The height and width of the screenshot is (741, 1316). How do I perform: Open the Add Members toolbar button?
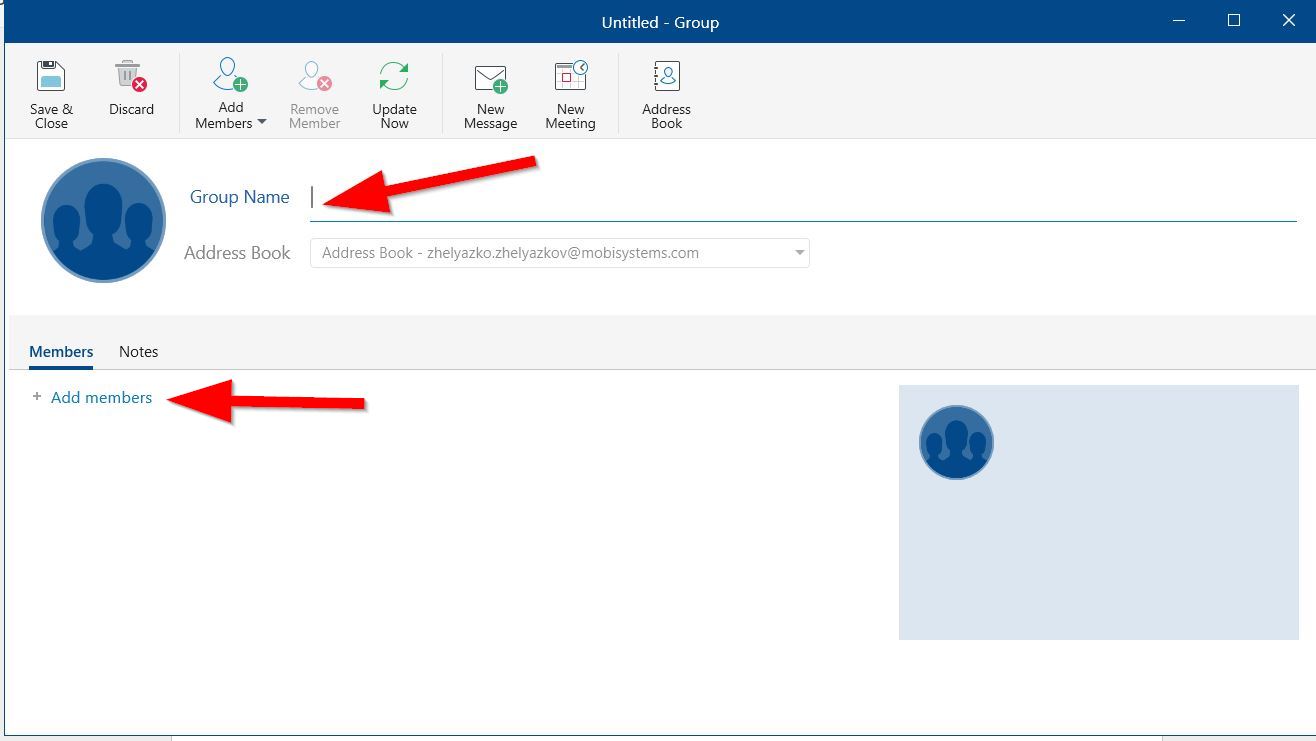pos(231,95)
